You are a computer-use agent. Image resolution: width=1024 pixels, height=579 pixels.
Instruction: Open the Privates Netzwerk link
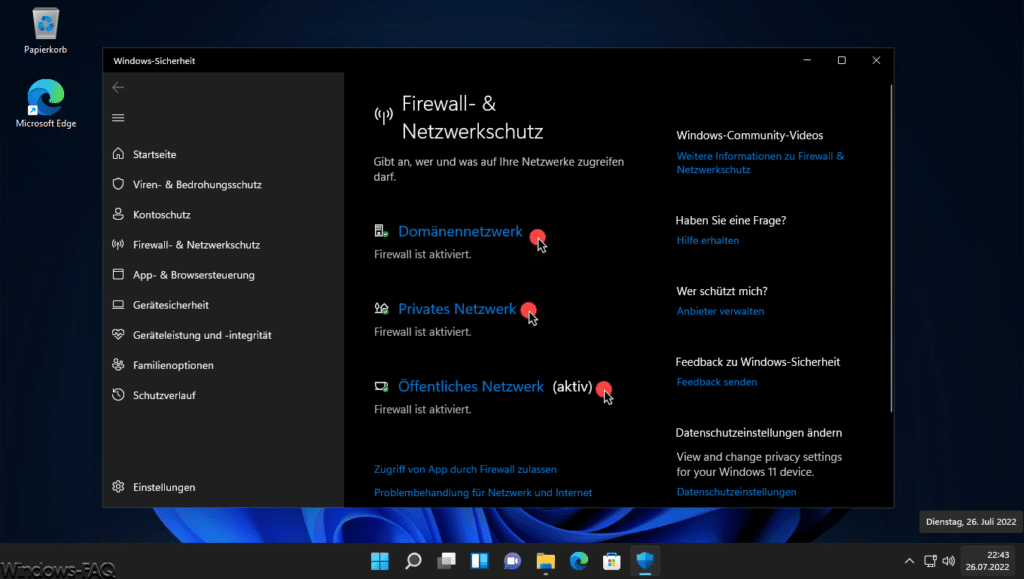[457, 309]
